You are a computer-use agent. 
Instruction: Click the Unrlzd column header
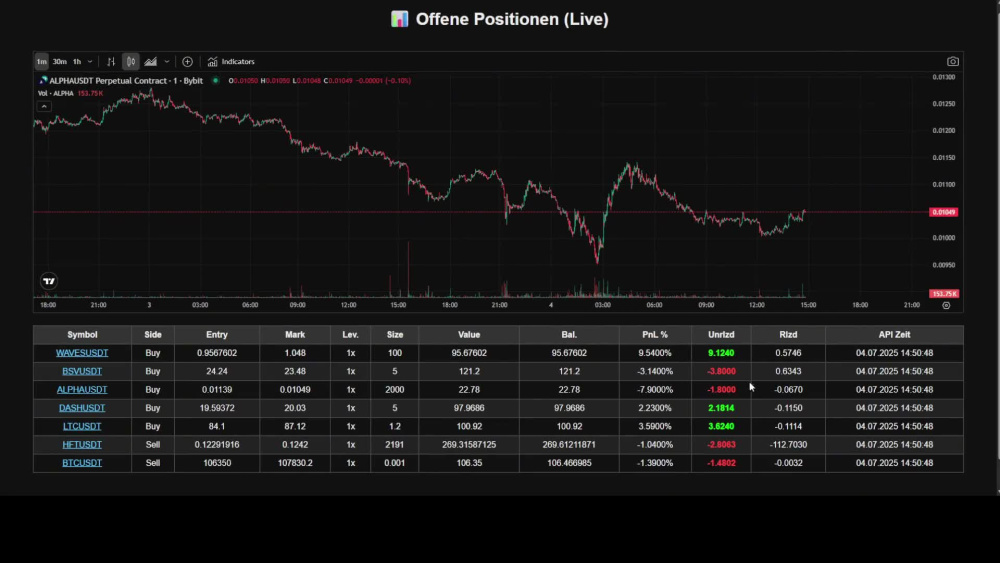click(x=721, y=335)
